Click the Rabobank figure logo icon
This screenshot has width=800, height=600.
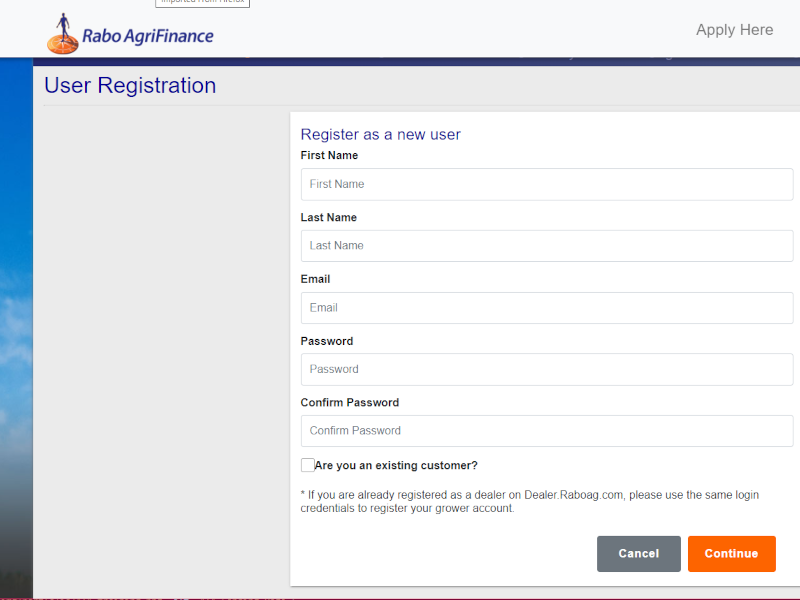point(63,34)
